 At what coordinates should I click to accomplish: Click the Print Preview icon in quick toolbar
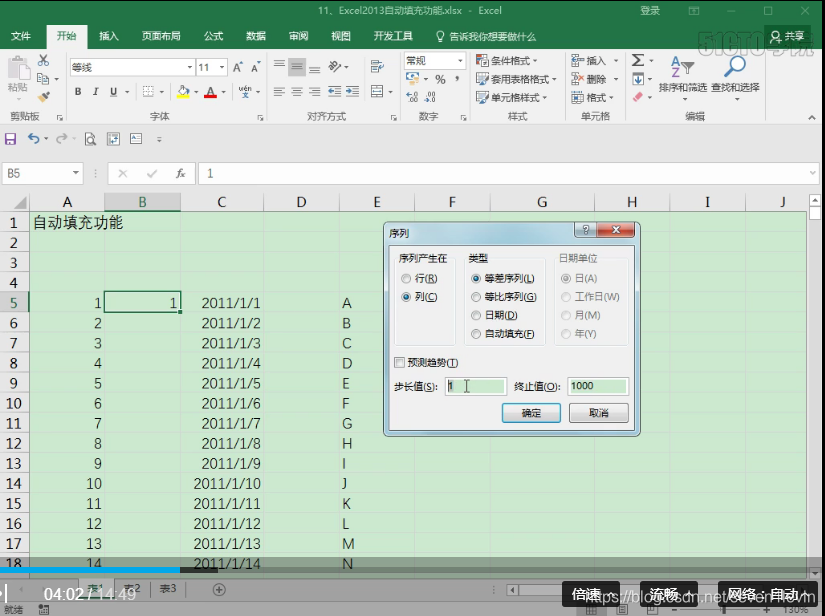point(90,139)
